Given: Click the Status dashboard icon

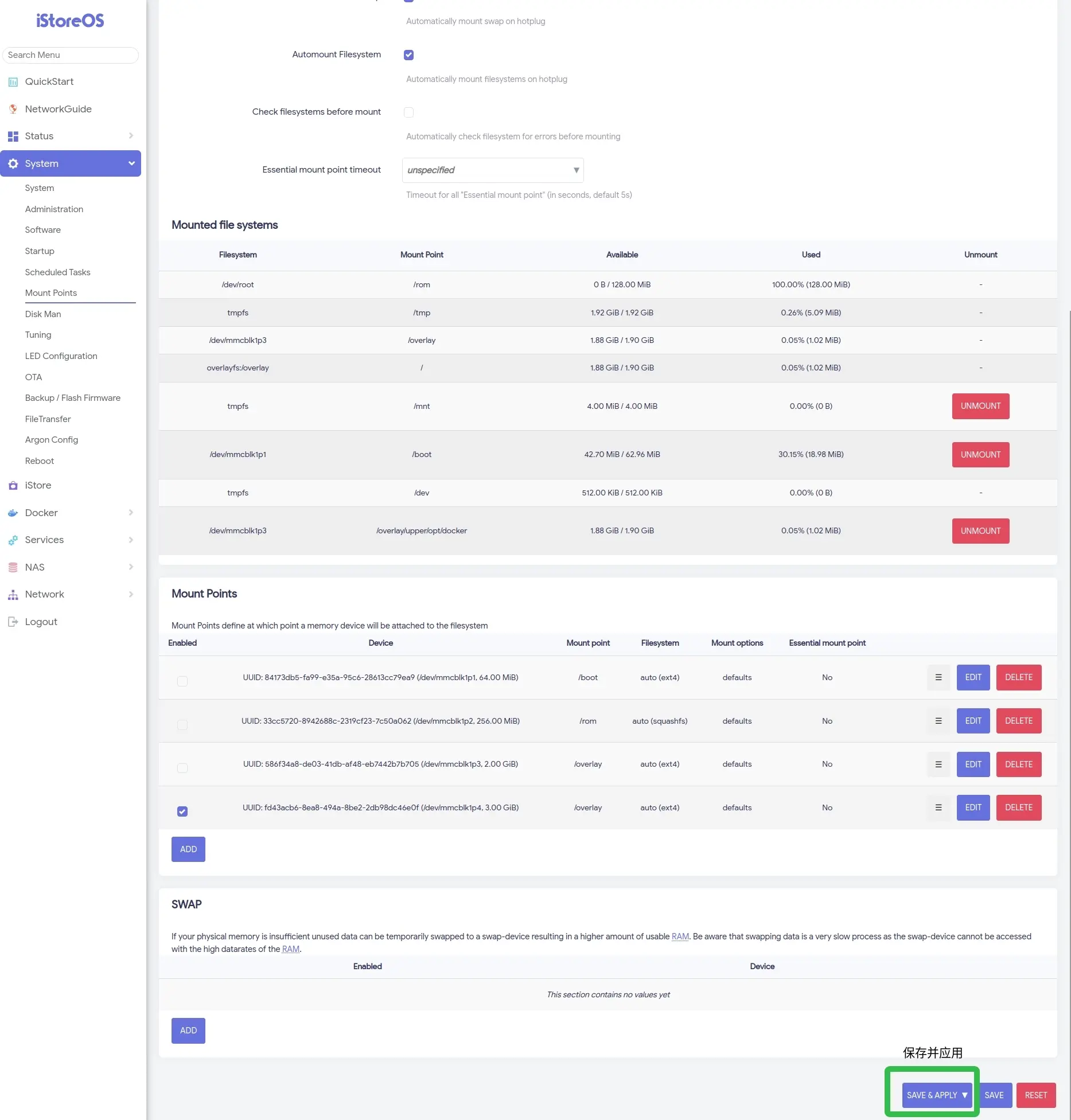Looking at the screenshot, I should 13,136.
